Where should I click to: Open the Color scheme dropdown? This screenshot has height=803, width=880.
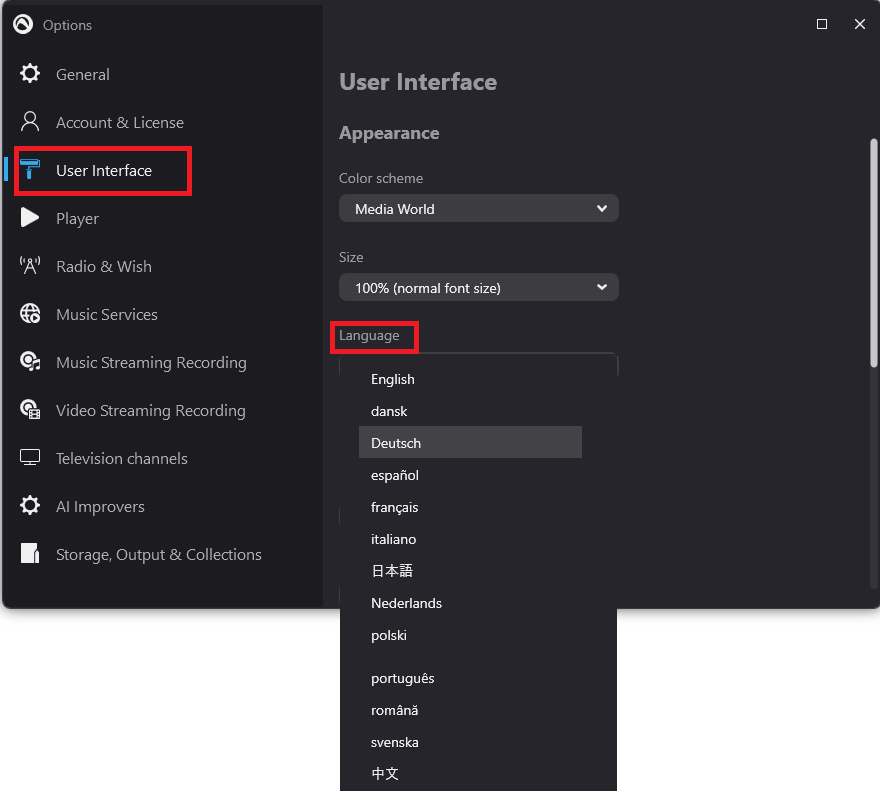click(x=478, y=208)
